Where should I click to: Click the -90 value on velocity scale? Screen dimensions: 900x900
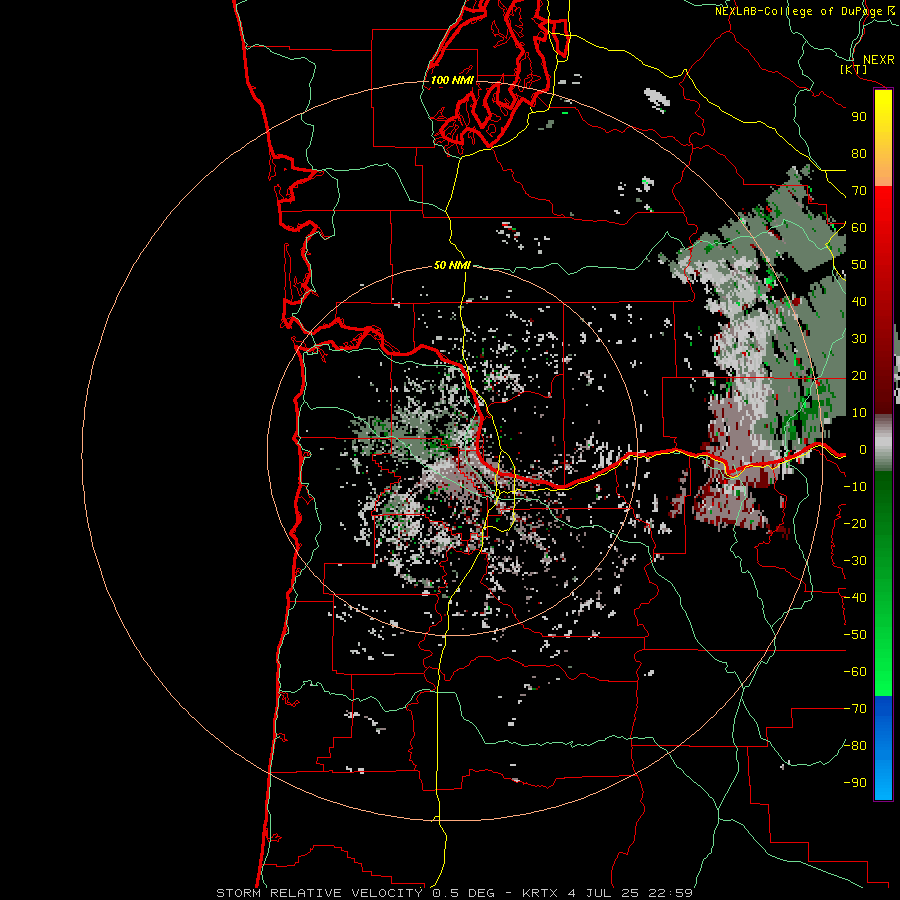click(855, 782)
